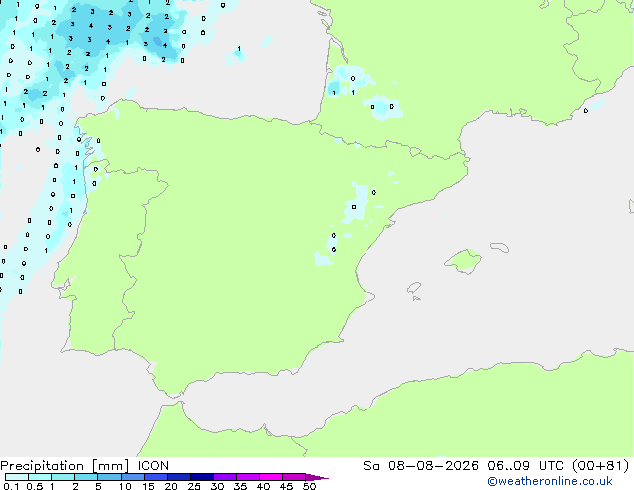Select the '50' legend scale label
Image resolution: width=634 pixels, height=490 pixels.
tap(309, 486)
